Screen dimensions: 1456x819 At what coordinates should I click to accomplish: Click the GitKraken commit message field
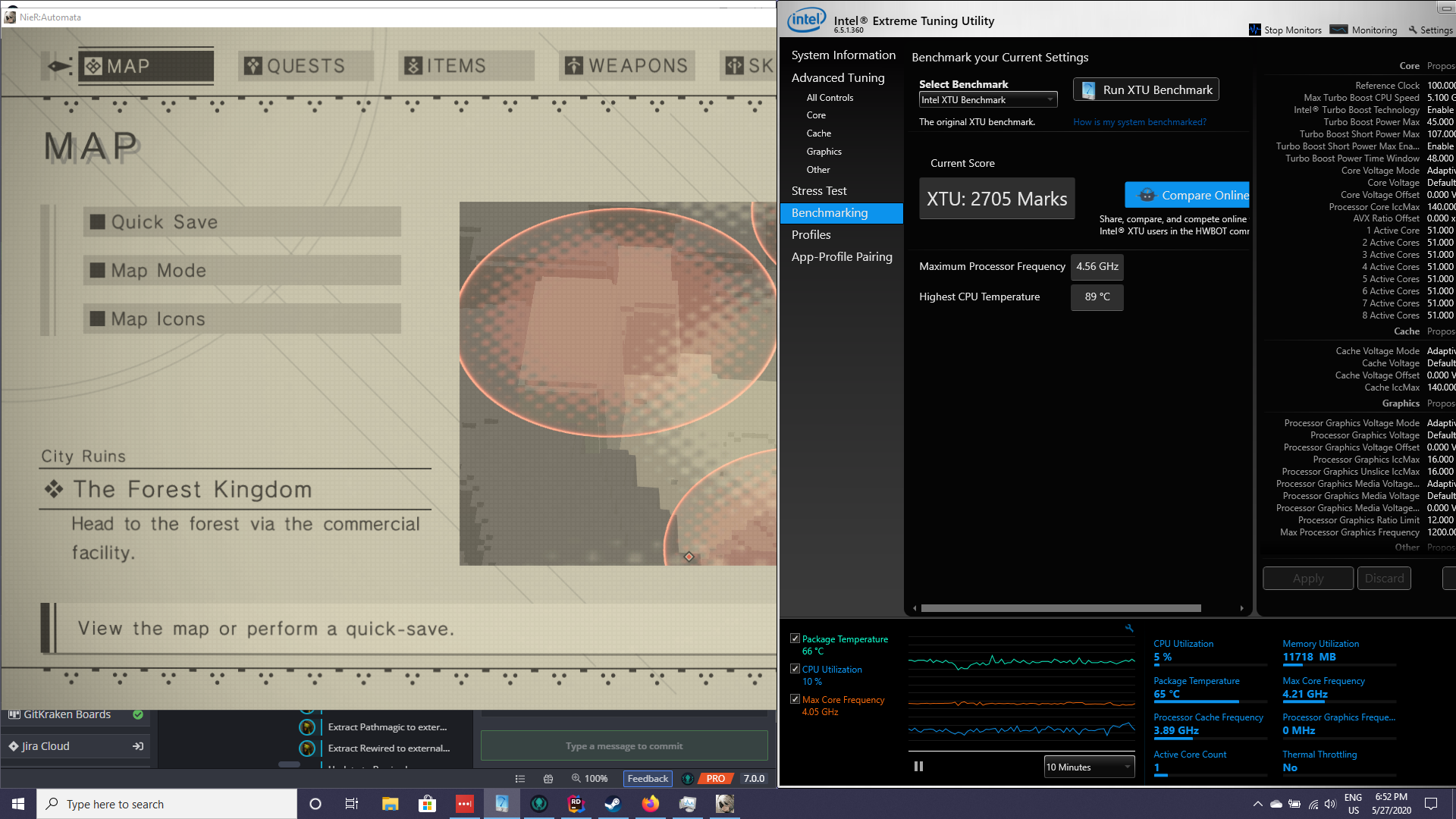coord(624,746)
